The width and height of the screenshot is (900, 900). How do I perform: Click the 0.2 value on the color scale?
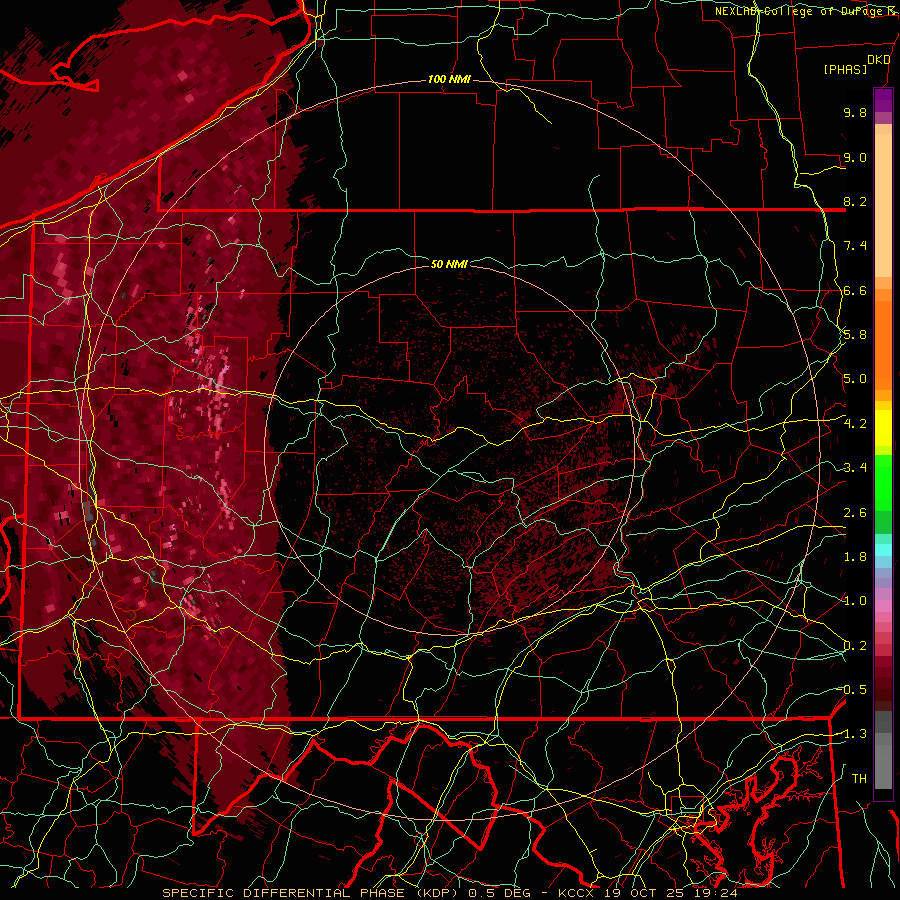click(x=855, y=646)
